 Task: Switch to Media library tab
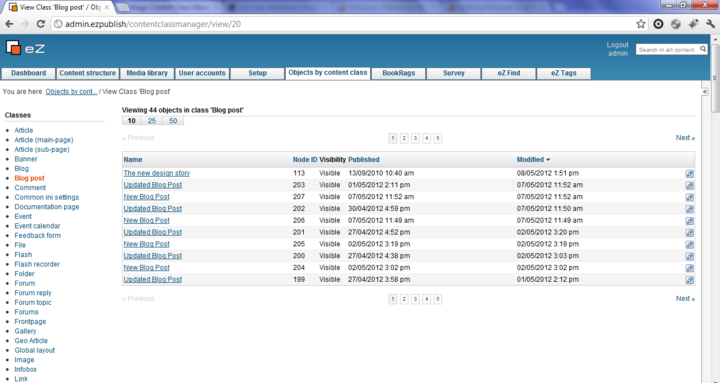coord(147,73)
